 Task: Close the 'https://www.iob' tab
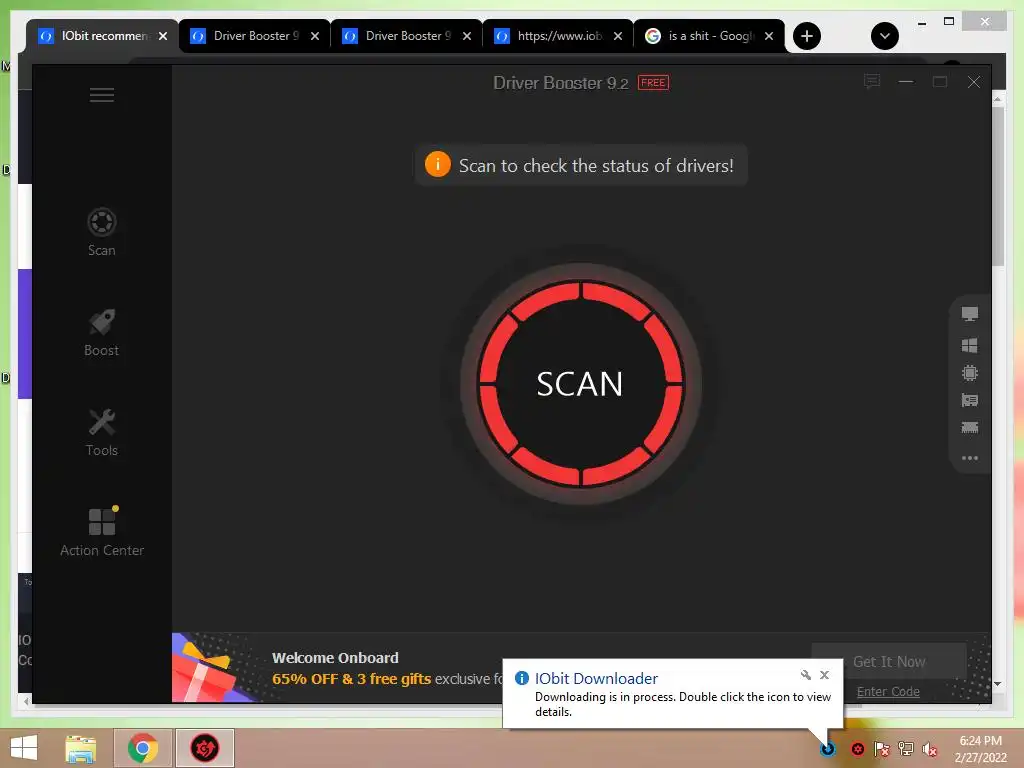[618, 36]
